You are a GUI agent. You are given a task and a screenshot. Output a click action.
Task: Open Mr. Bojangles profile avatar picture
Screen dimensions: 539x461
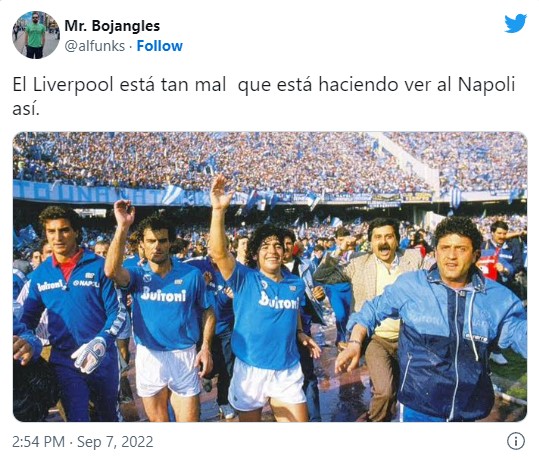tap(36, 35)
